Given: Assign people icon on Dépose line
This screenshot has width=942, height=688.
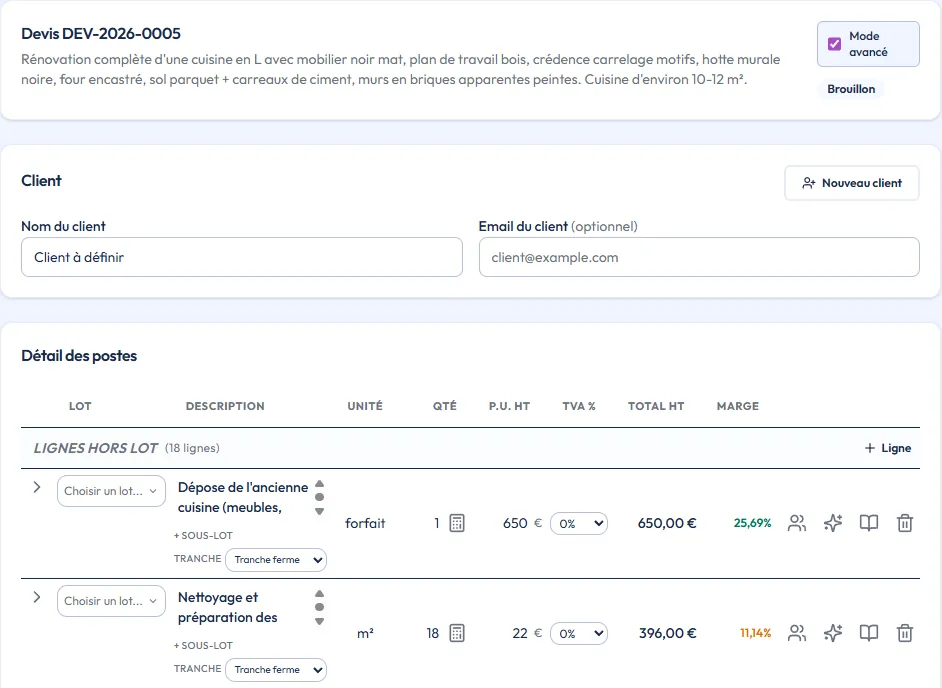Looking at the screenshot, I should click(x=797, y=523).
